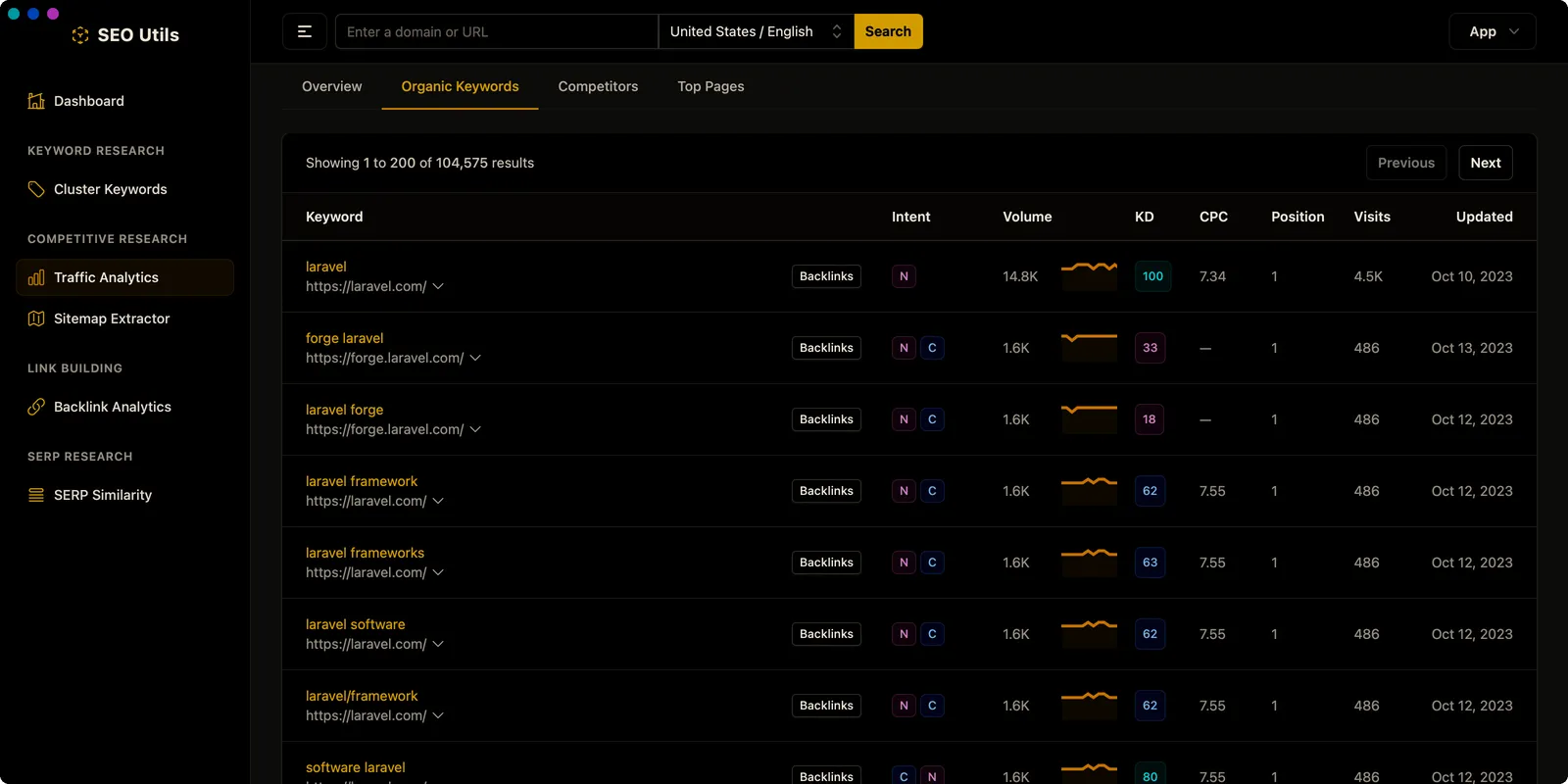
Task: Click the volume trend sparkline for forge laravel
Action: [1089, 347]
